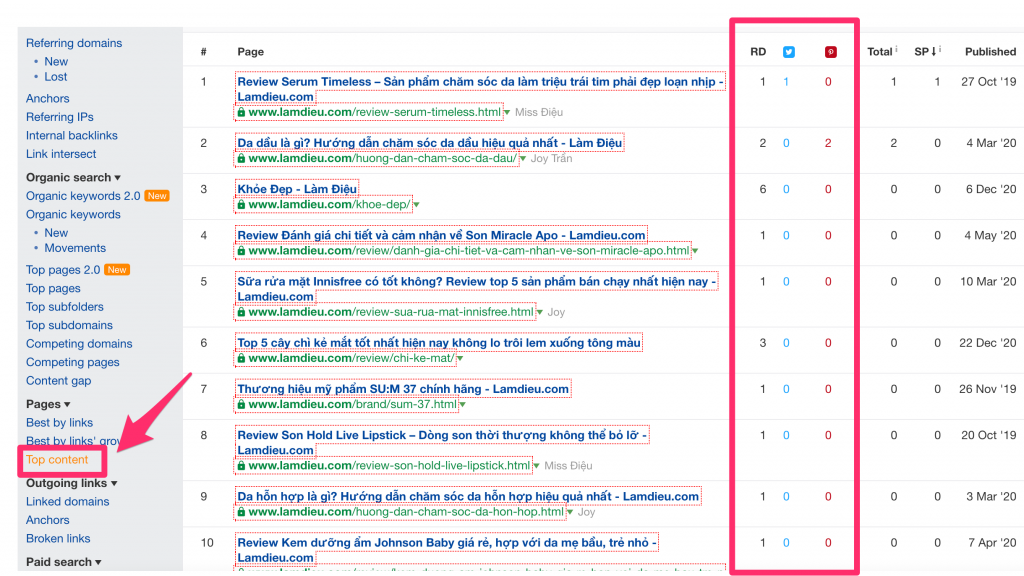Open Top pages report without New badge

(x=53, y=289)
